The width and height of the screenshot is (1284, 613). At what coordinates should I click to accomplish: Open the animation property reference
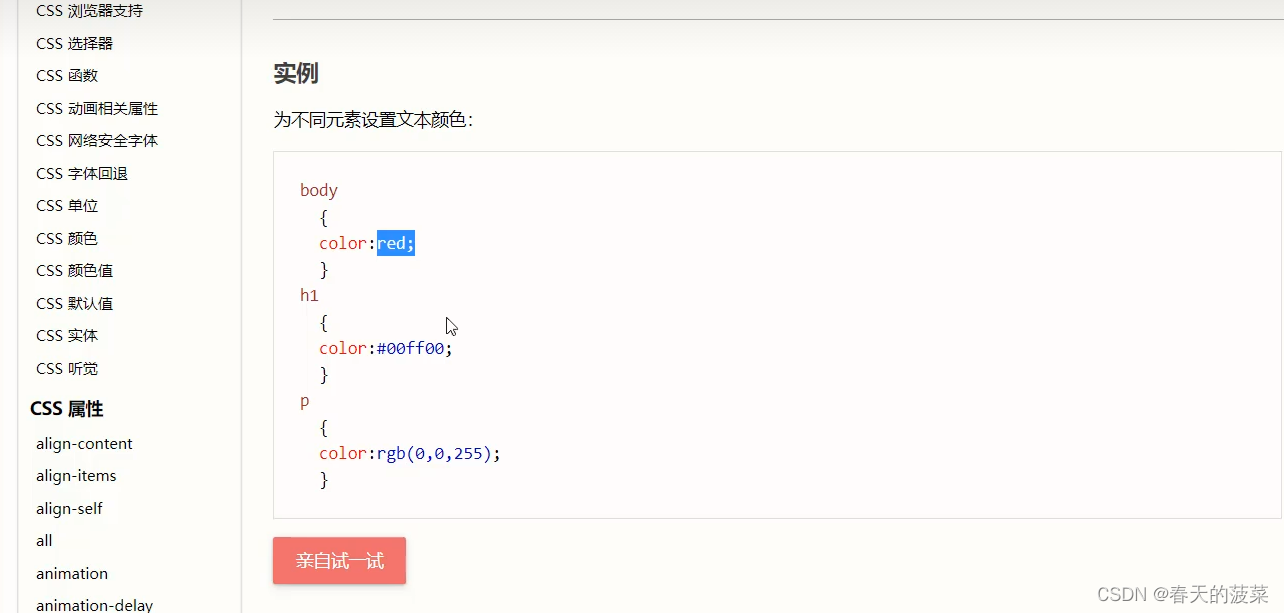tap(71, 573)
